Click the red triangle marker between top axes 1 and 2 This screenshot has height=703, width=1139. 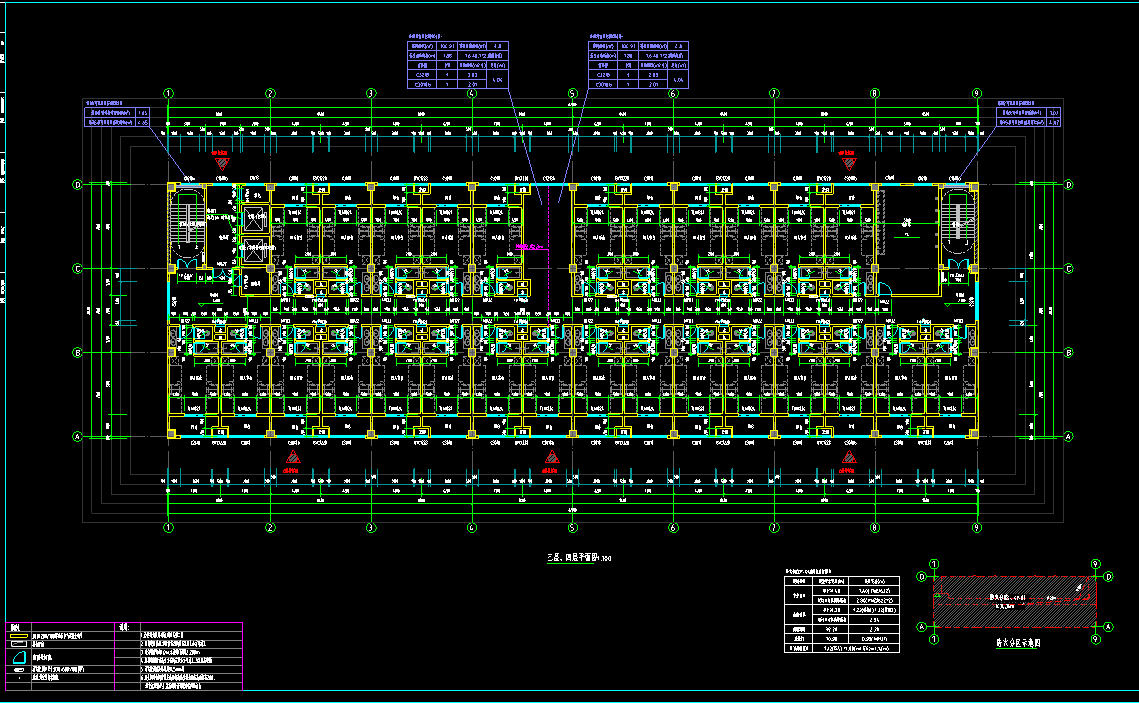pyautogui.click(x=221, y=160)
